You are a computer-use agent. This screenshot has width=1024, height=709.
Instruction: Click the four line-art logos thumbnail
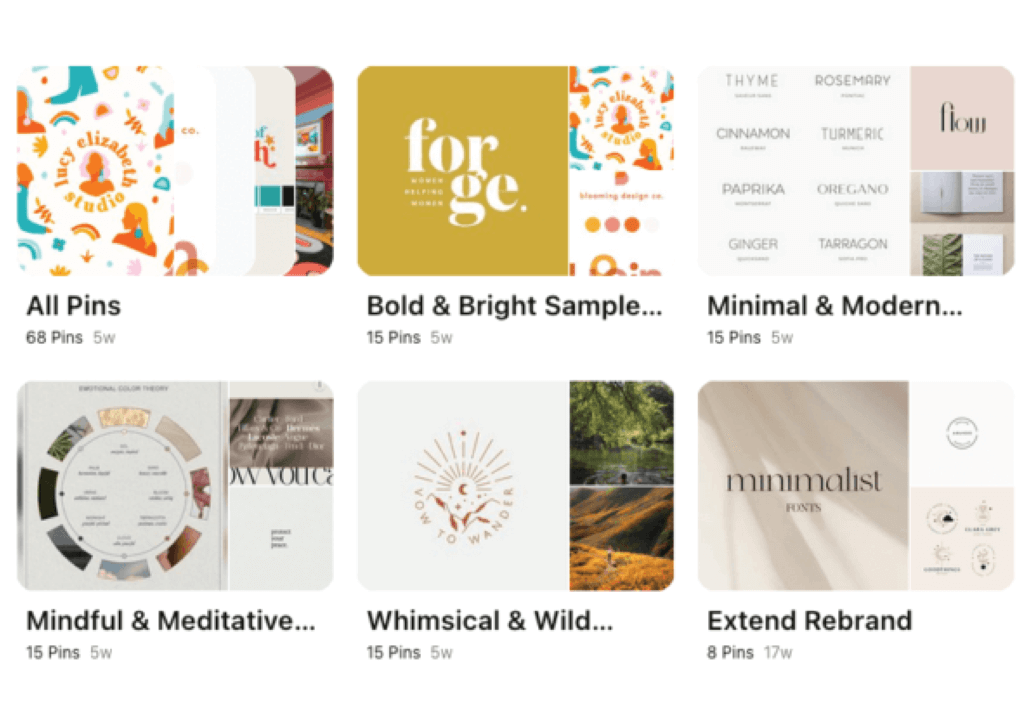[962, 539]
